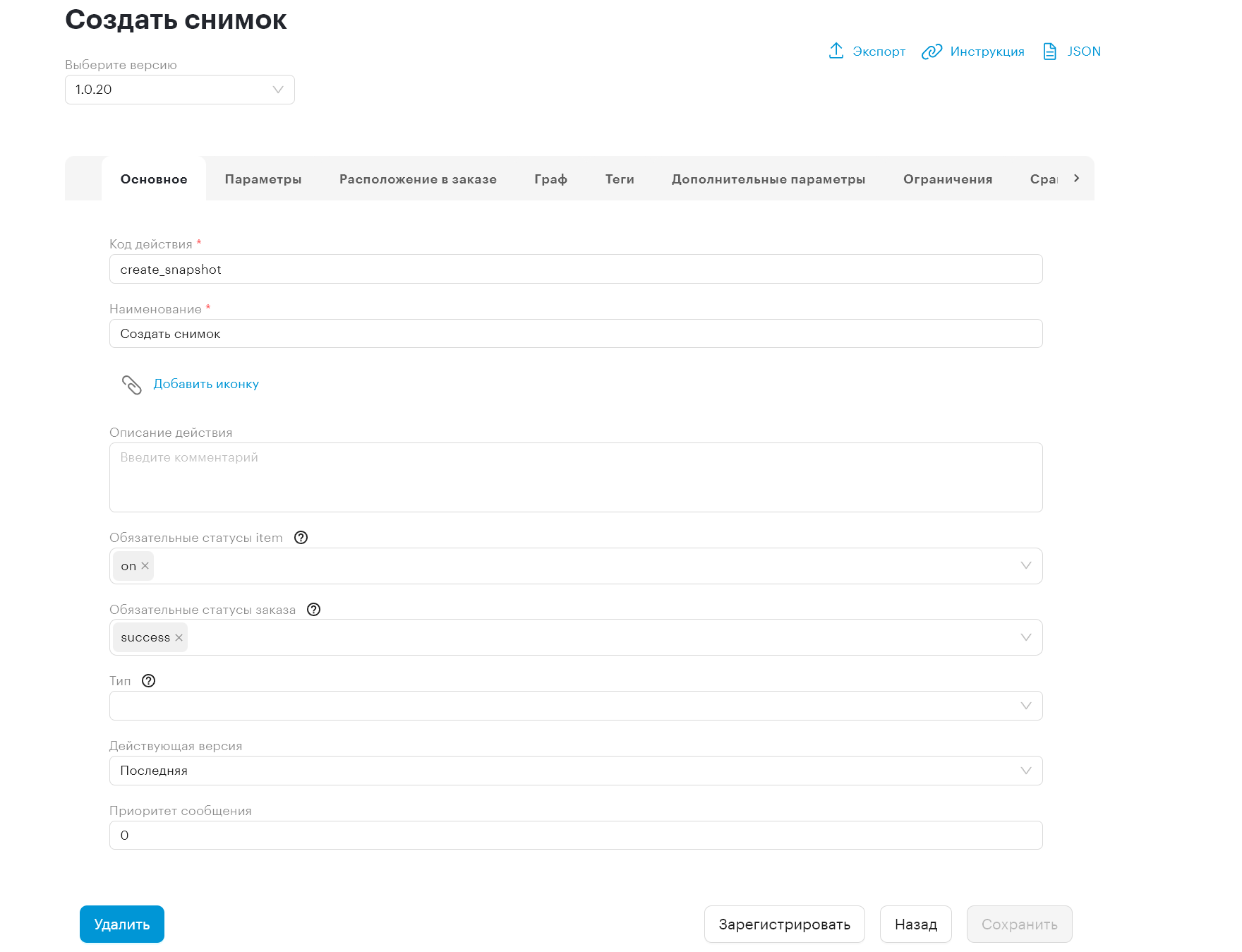Click the paperclip icon near Добавить иконку

point(131,385)
